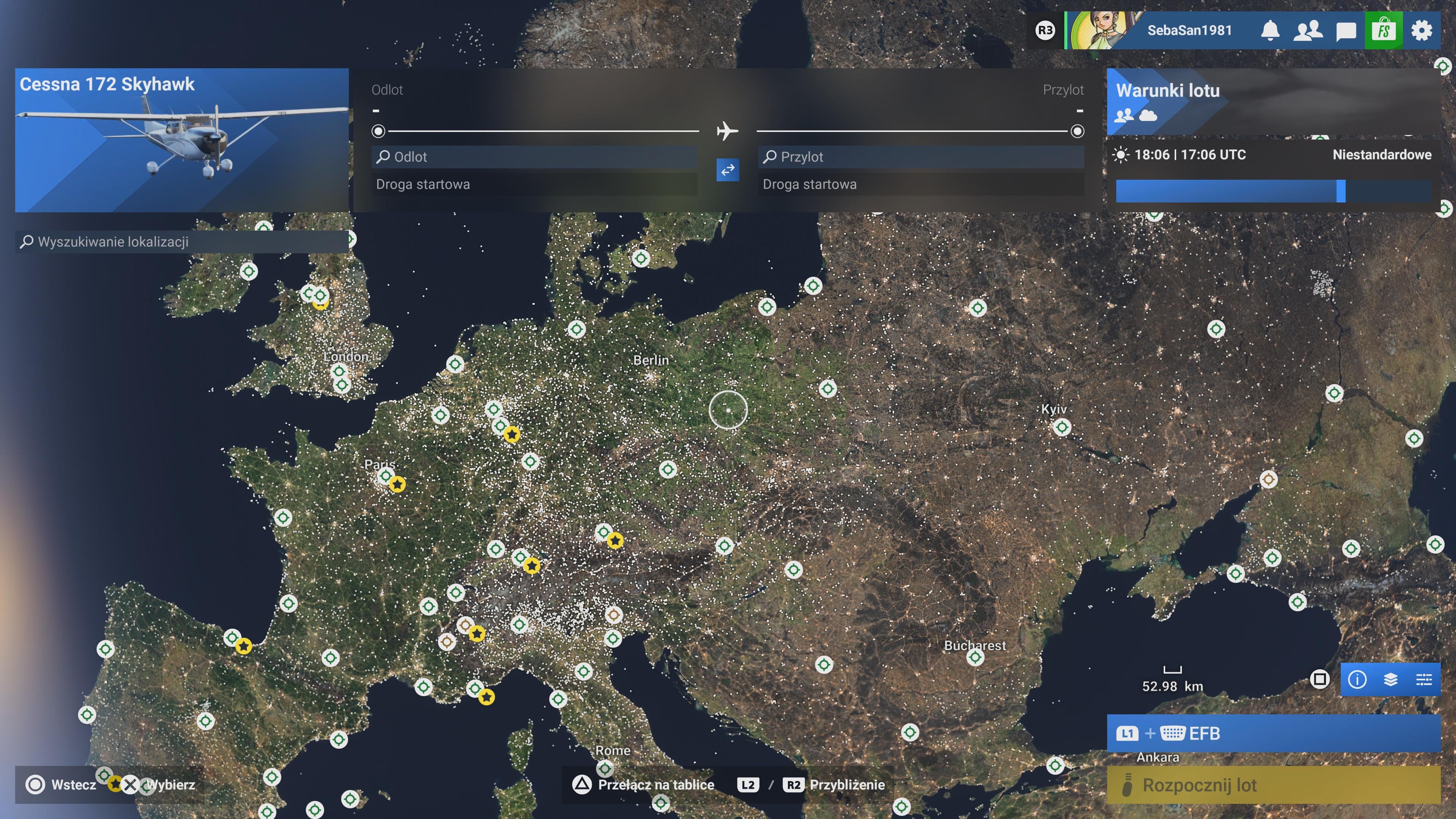Swap departure and arrival airports
Screen dimensions: 1456x819
pyautogui.click(x=728, y=169)
